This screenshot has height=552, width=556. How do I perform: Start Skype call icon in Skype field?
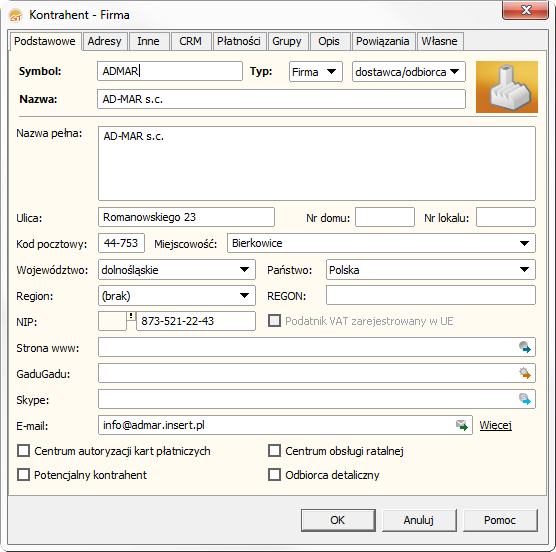(524, 399)
